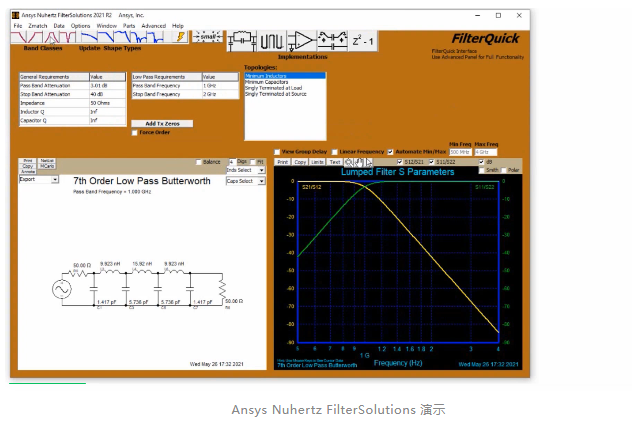Select the band stop band class icon
632x421 pixels.
pos(68,37)
